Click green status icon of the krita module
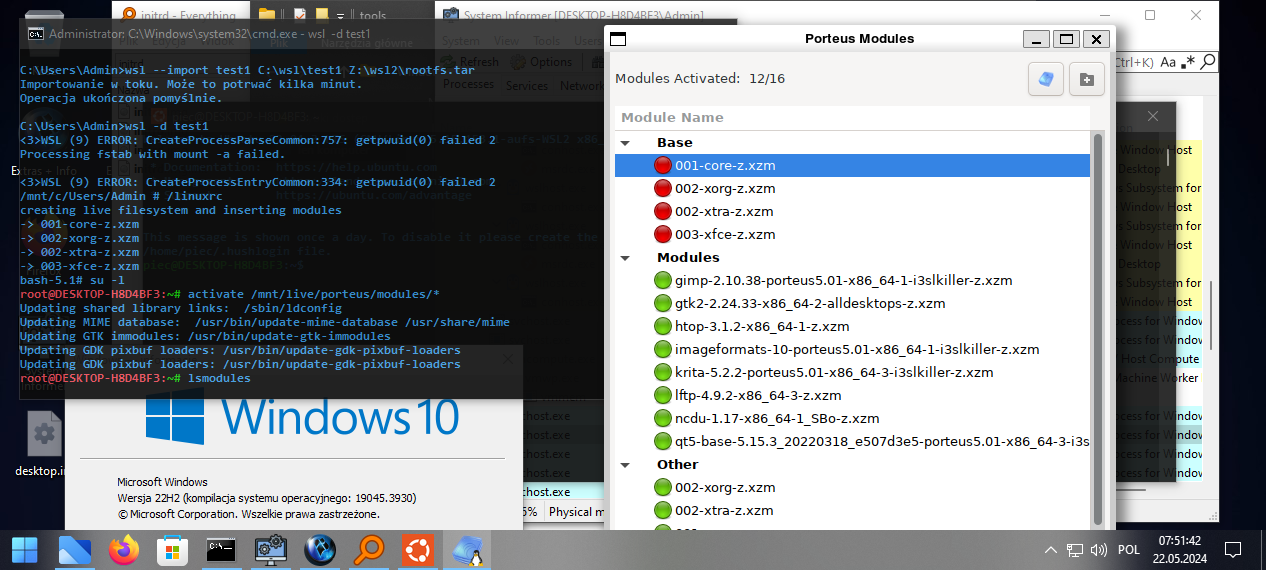The height and width of the screenshot is (570, 1266). [x=663, y=373]
